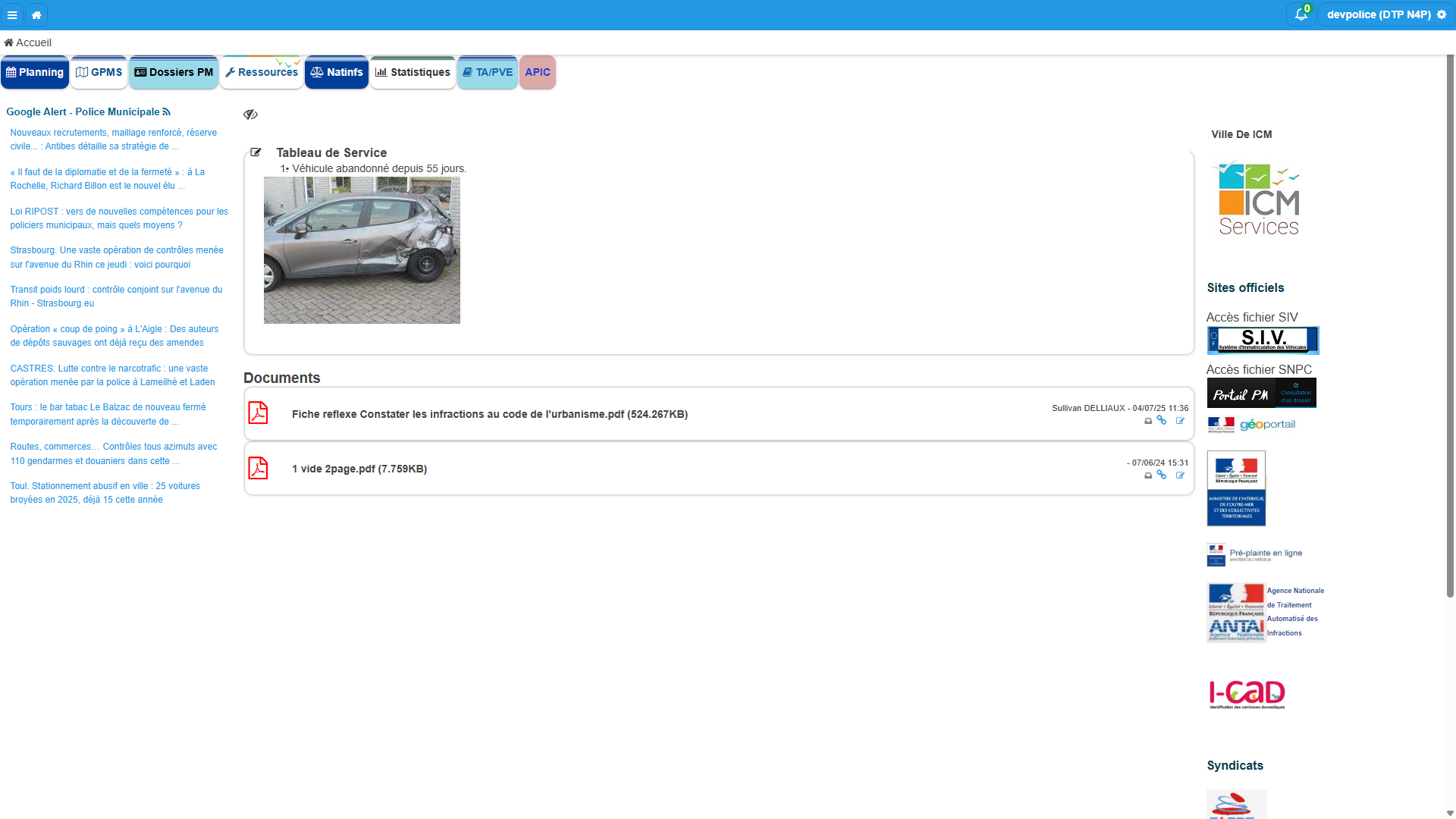This screenshot has height=819, width=1456.
Task: Open the Fiche reflexe urbanisme PDF file name
Action: tap(490, 414)
